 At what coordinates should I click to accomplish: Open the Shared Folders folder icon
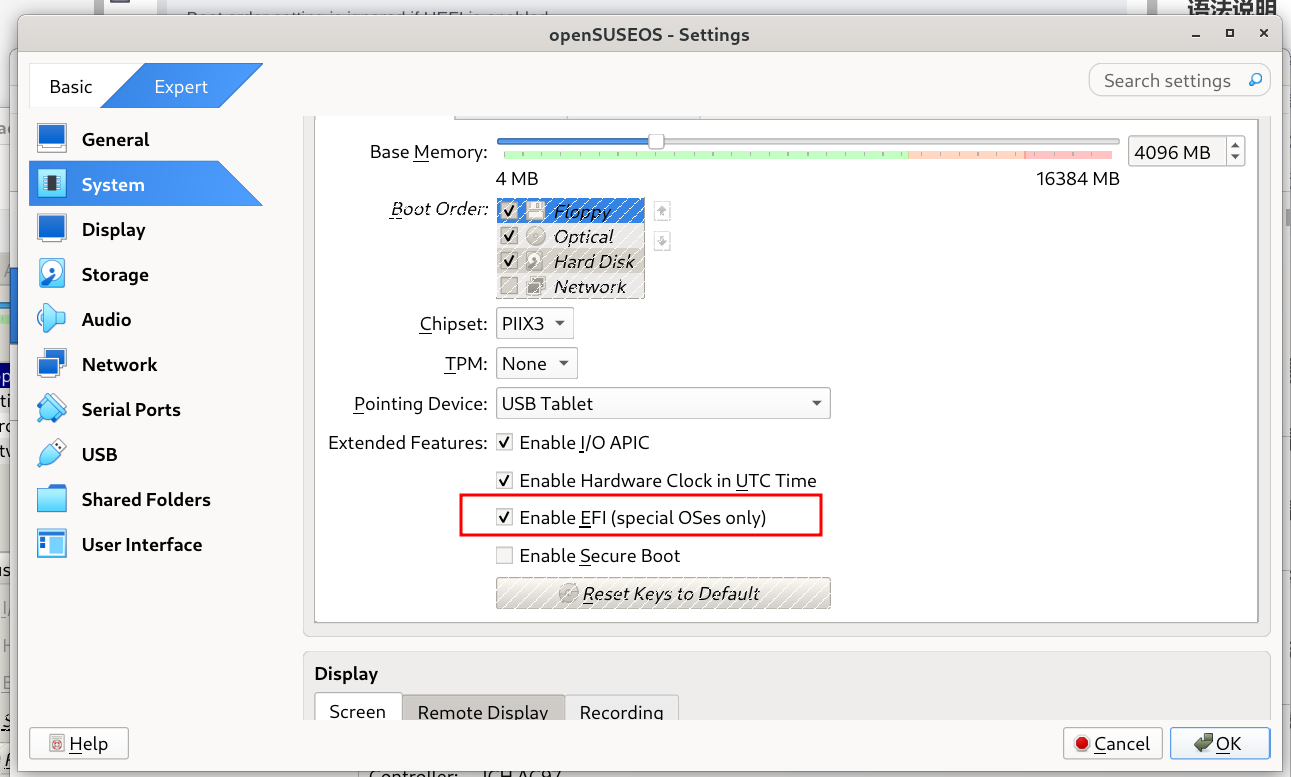(52, 499)
